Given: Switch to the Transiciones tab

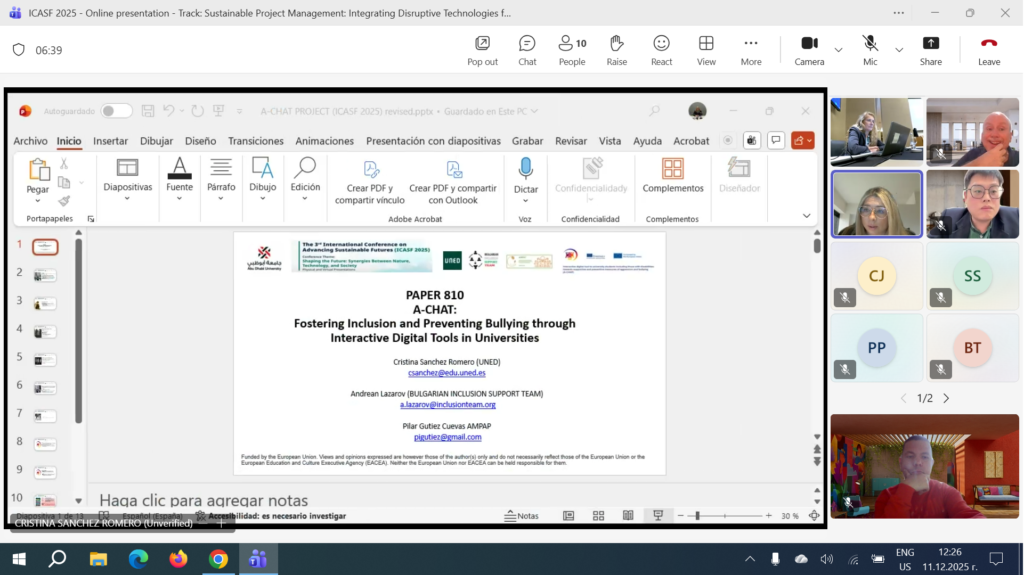Looking at the screenshot, I should coord(255,141).
